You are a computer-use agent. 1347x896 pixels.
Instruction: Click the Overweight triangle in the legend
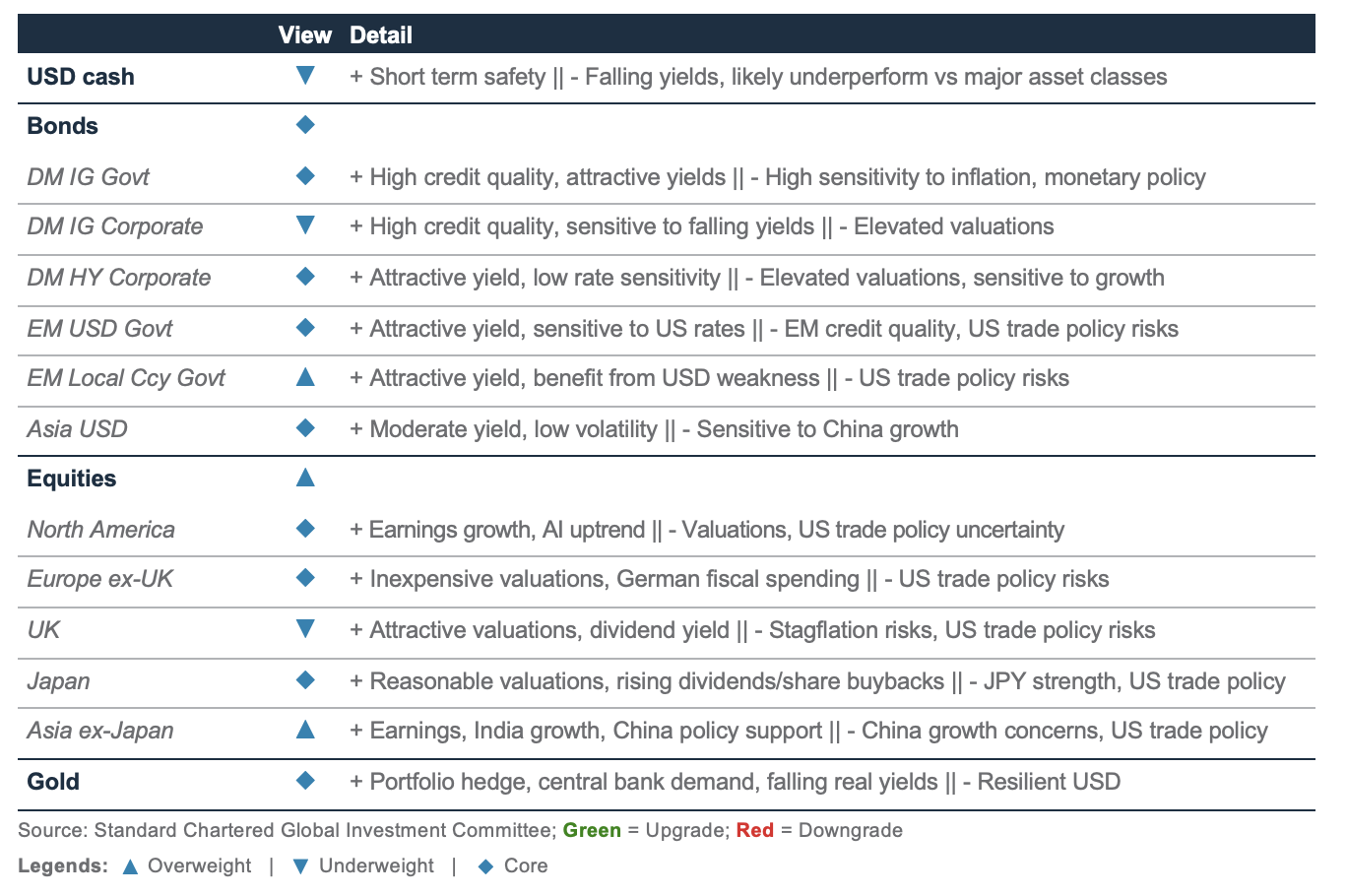tap(130, 866)
